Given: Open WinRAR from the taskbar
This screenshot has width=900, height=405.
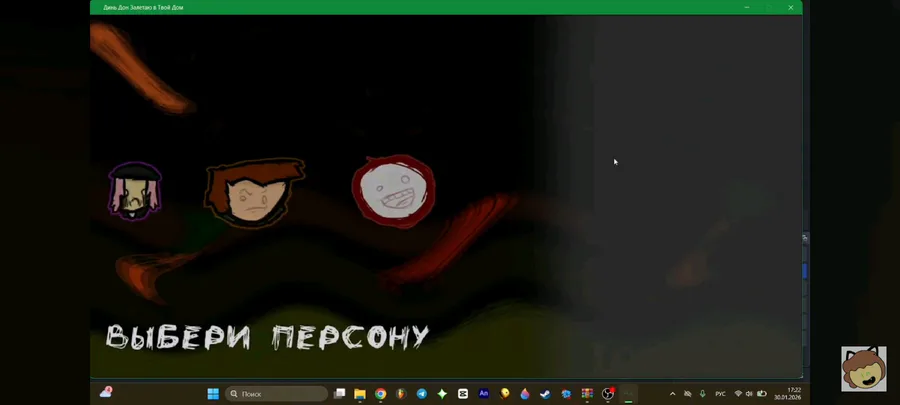Looking at the screenshot, I should 587,394.
